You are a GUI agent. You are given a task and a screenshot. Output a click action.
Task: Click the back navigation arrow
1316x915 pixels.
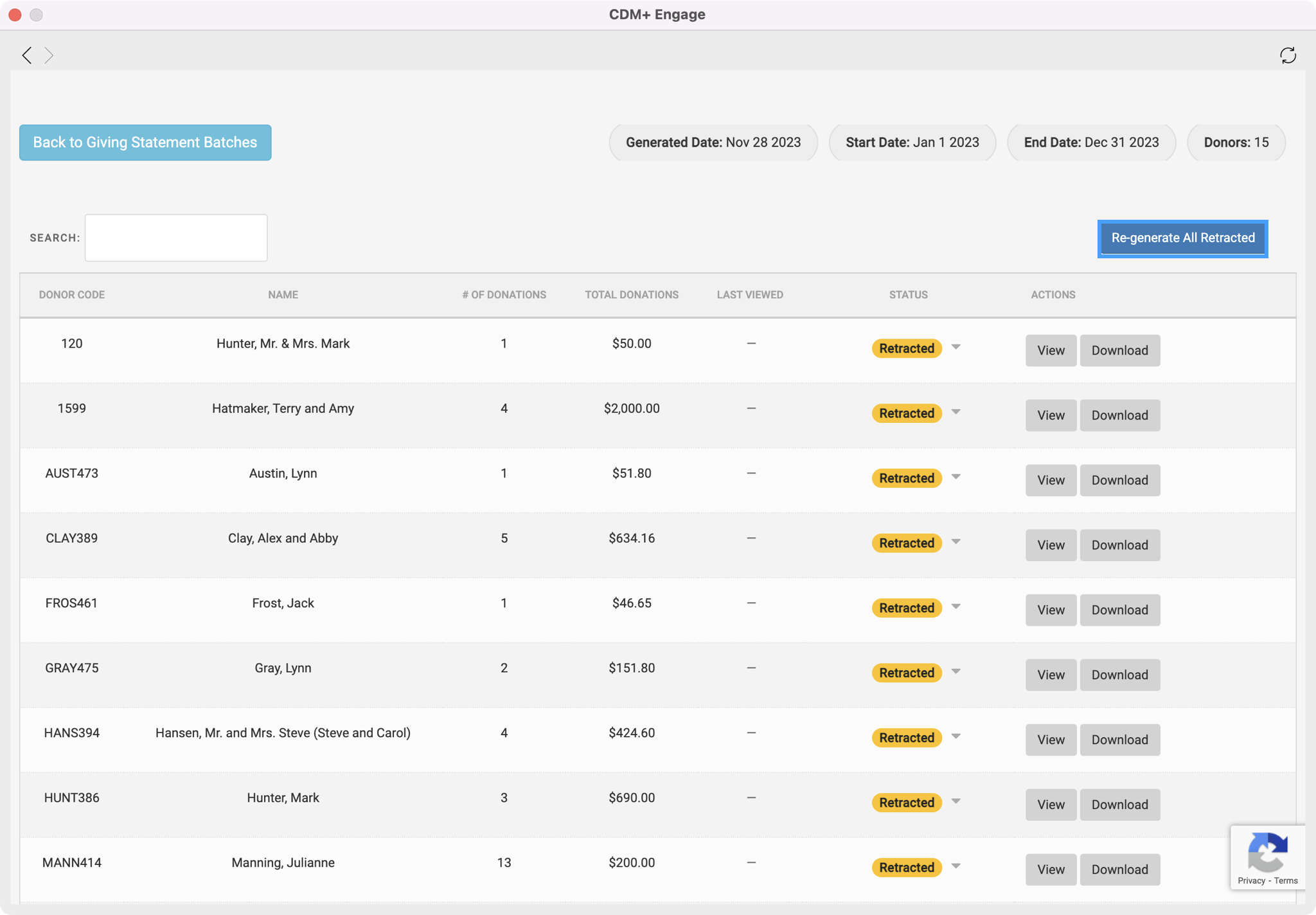pyautogui.click(x=26, y=55)
